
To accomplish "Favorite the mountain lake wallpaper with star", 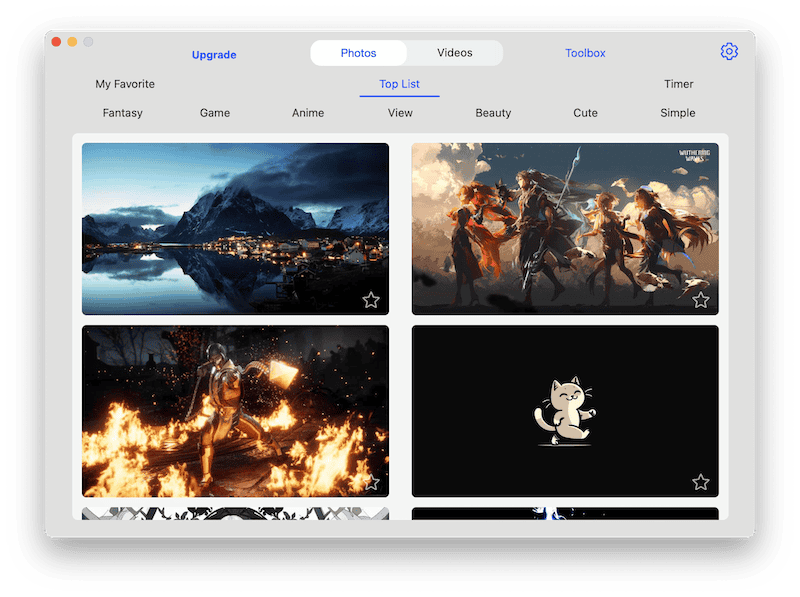I will 371,300.
